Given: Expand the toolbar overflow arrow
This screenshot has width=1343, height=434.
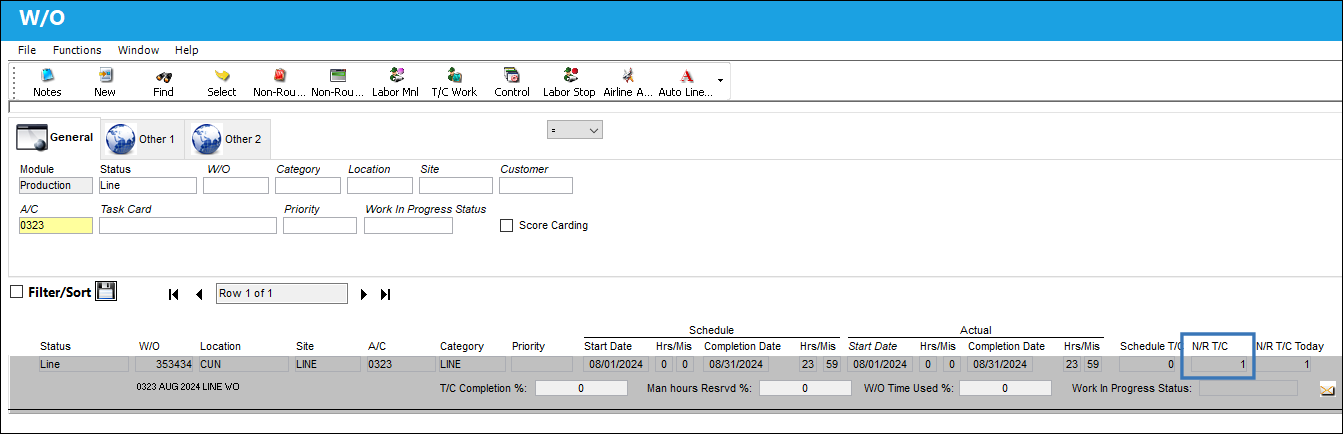Looking at the screenshot, I should click(721, 79).
